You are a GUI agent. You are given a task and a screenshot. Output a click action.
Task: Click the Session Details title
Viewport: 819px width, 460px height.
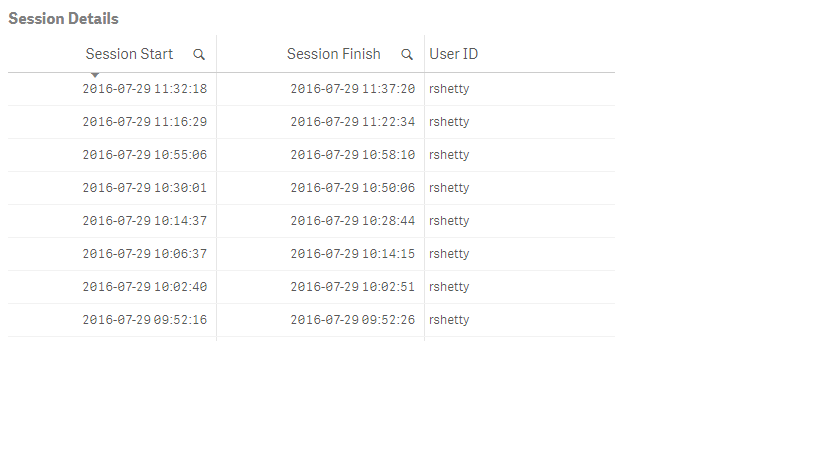pos(63,19)
